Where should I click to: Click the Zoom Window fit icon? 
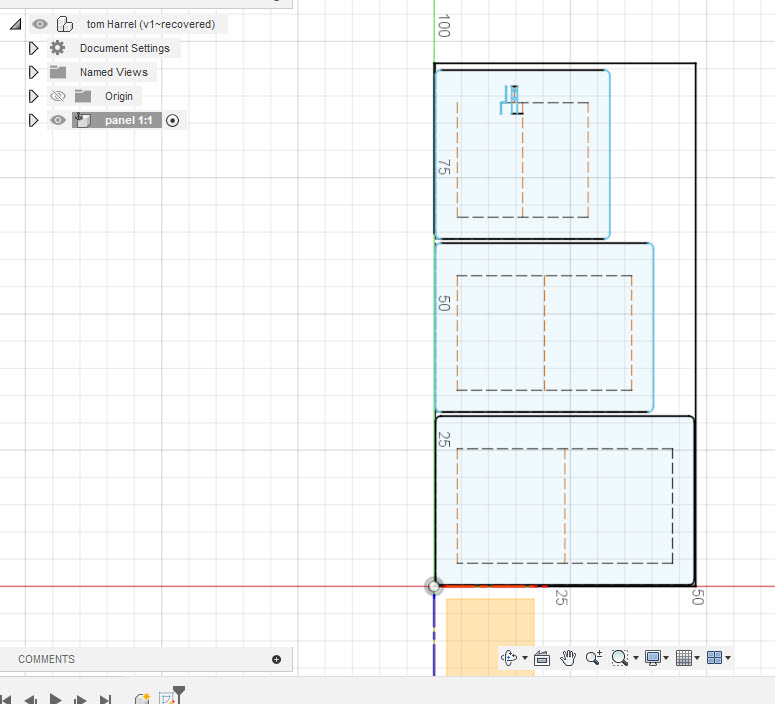620,658
